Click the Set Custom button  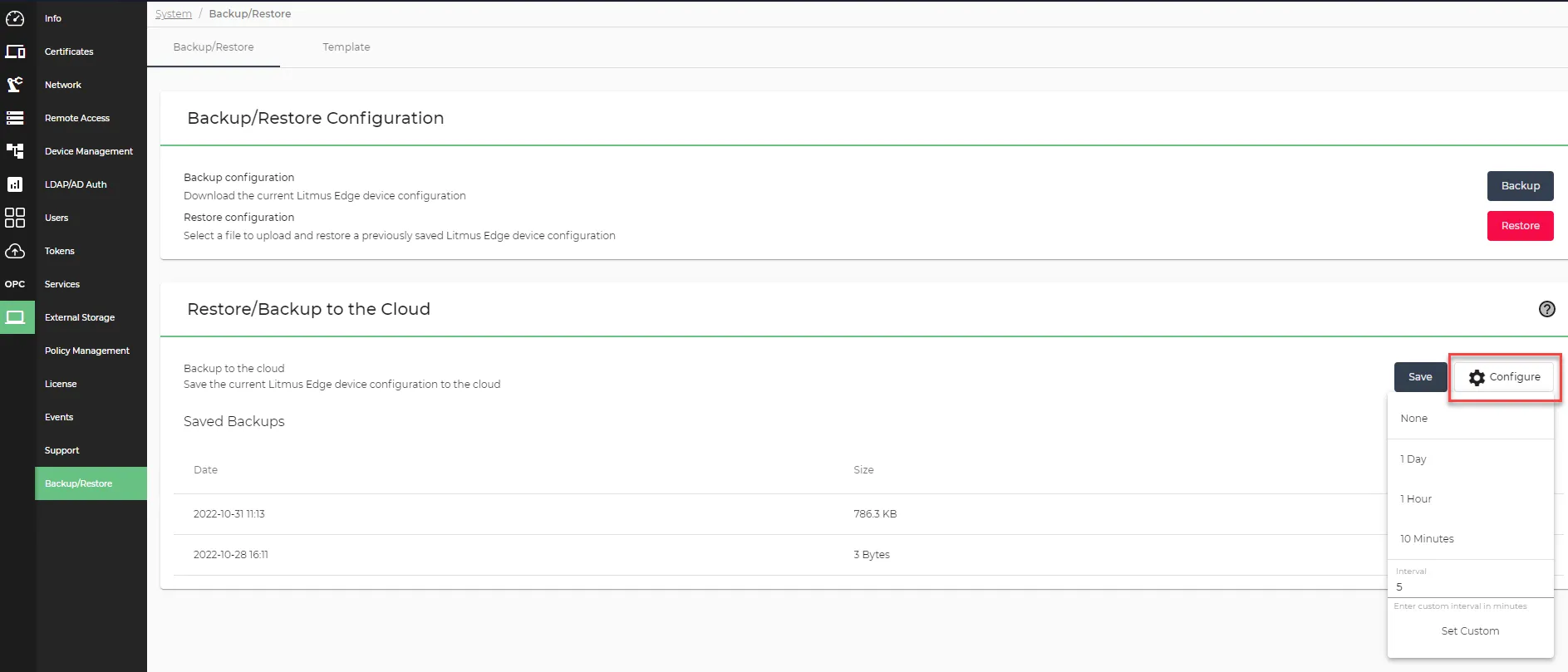click(1470, 631)
